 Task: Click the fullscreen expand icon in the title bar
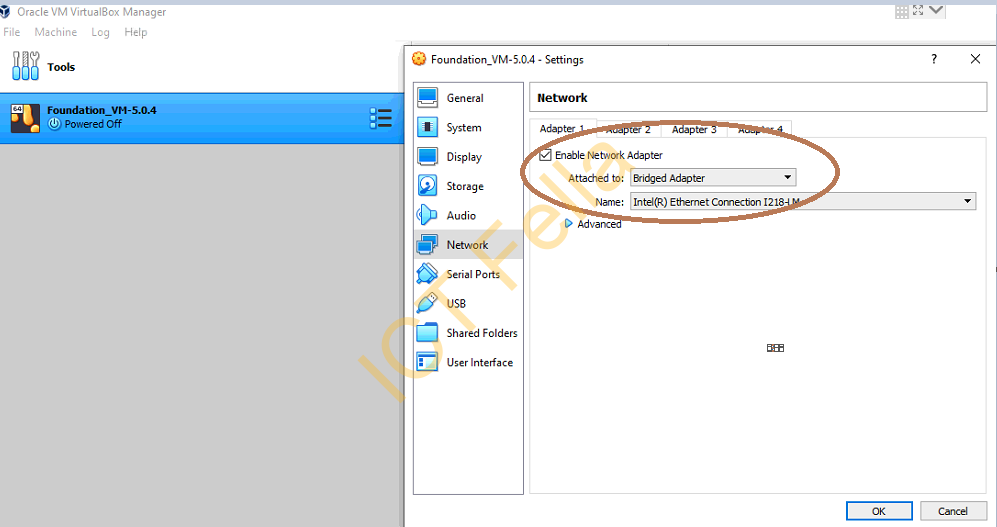pos(918,10)
